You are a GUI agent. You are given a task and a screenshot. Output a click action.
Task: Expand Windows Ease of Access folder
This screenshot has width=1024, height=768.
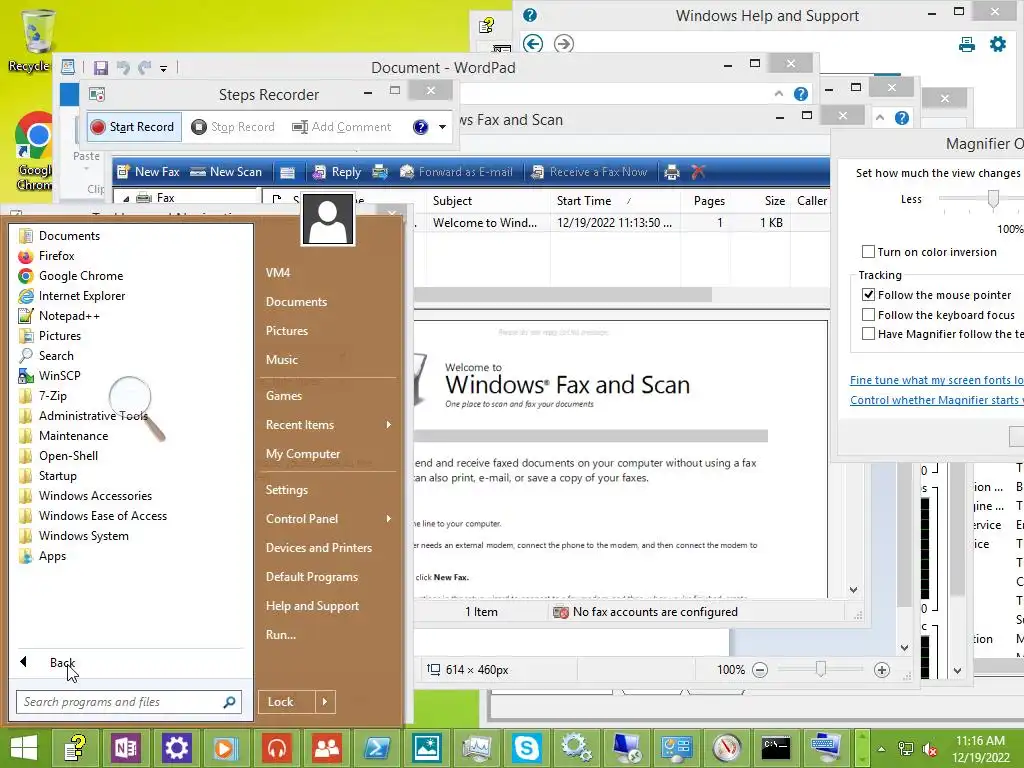click(x=103, y=516)
